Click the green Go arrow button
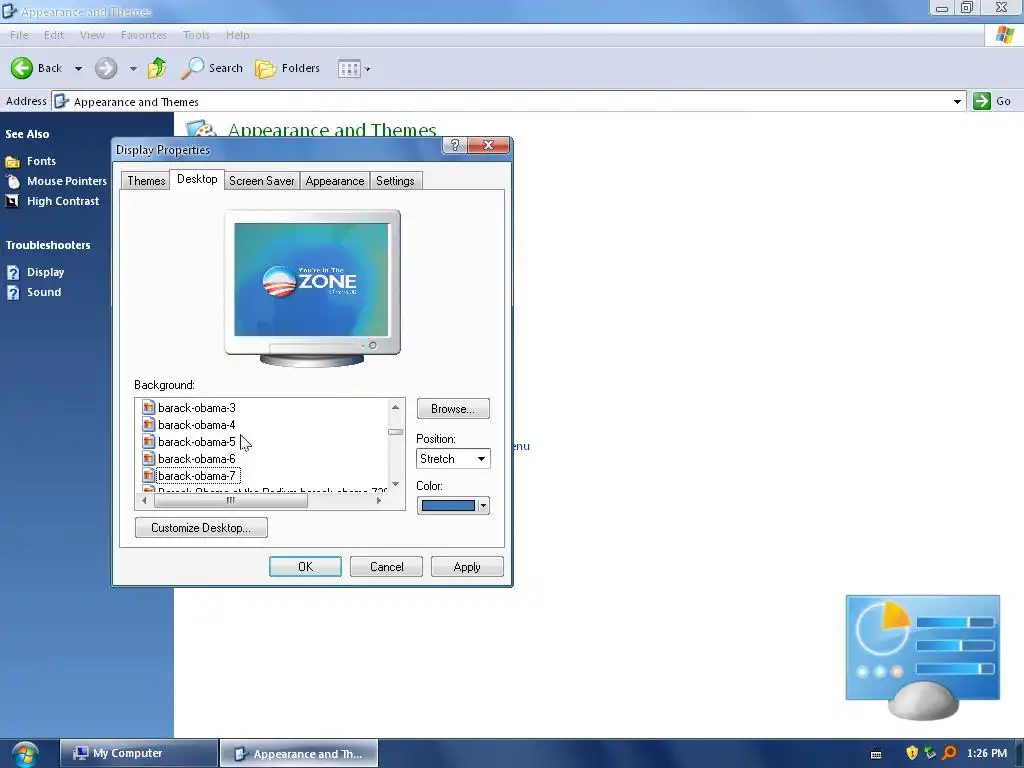1024x768 pixels. (x=982, y=101)
